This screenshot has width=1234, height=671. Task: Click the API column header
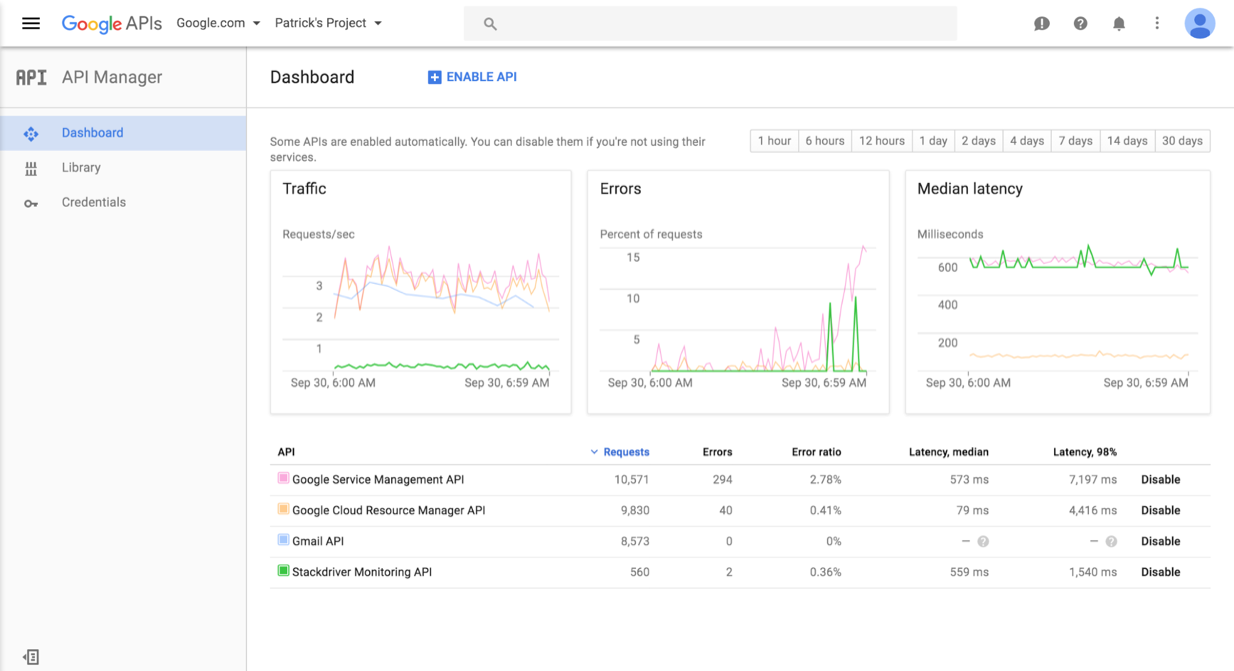[286, 452]
